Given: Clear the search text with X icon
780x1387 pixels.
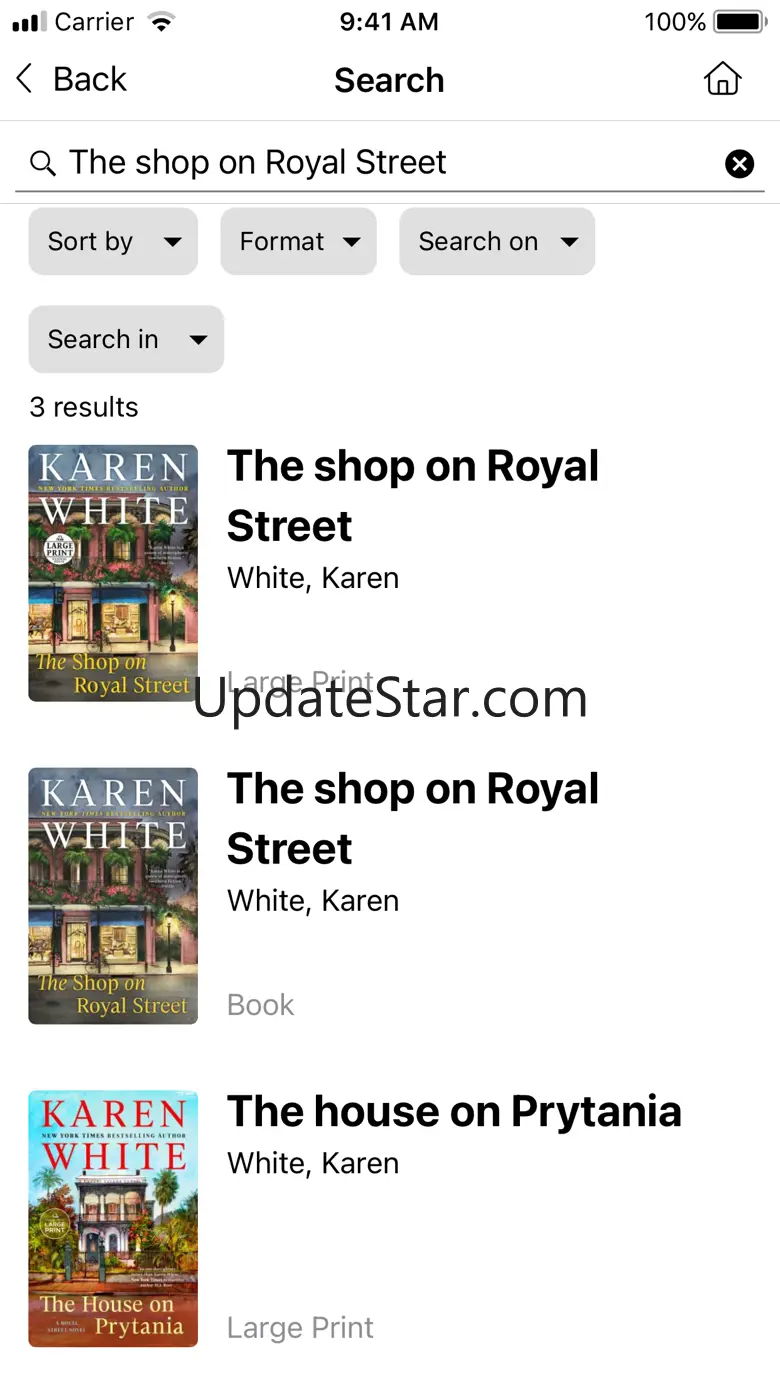Looking at the screenshot, I should [x=739, y=163].
